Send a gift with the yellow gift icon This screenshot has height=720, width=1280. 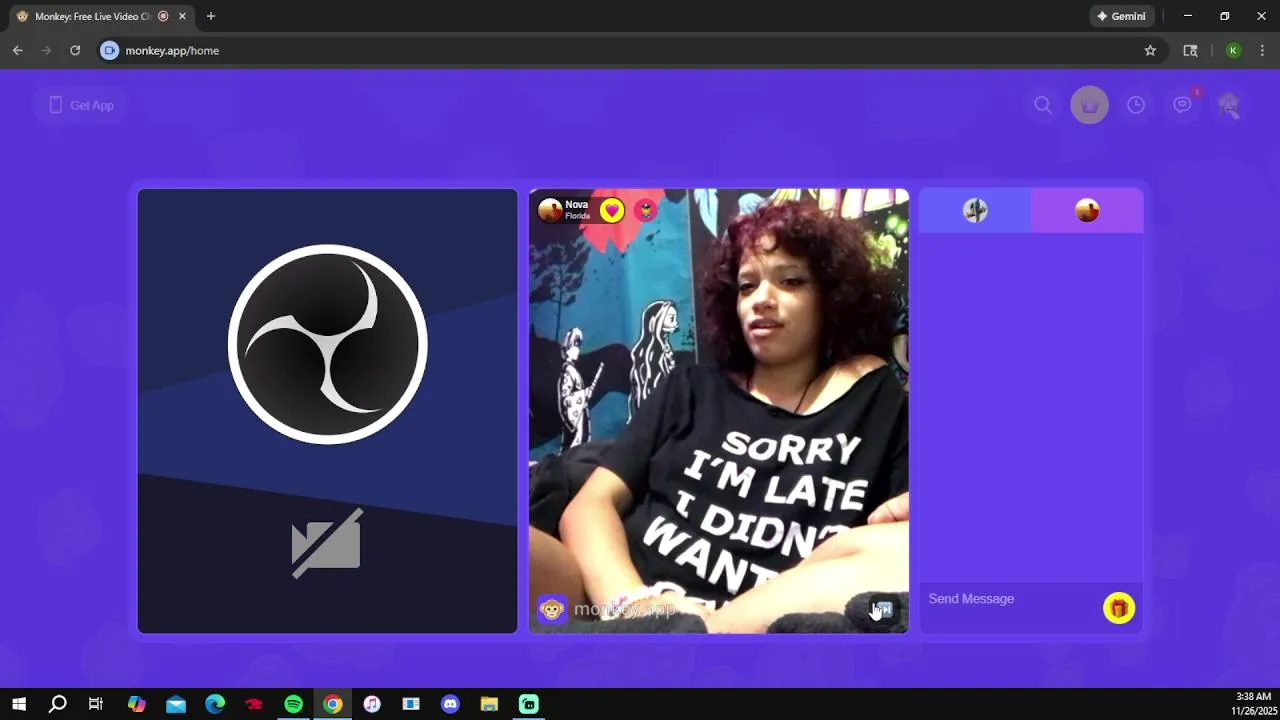point(1119,608)
